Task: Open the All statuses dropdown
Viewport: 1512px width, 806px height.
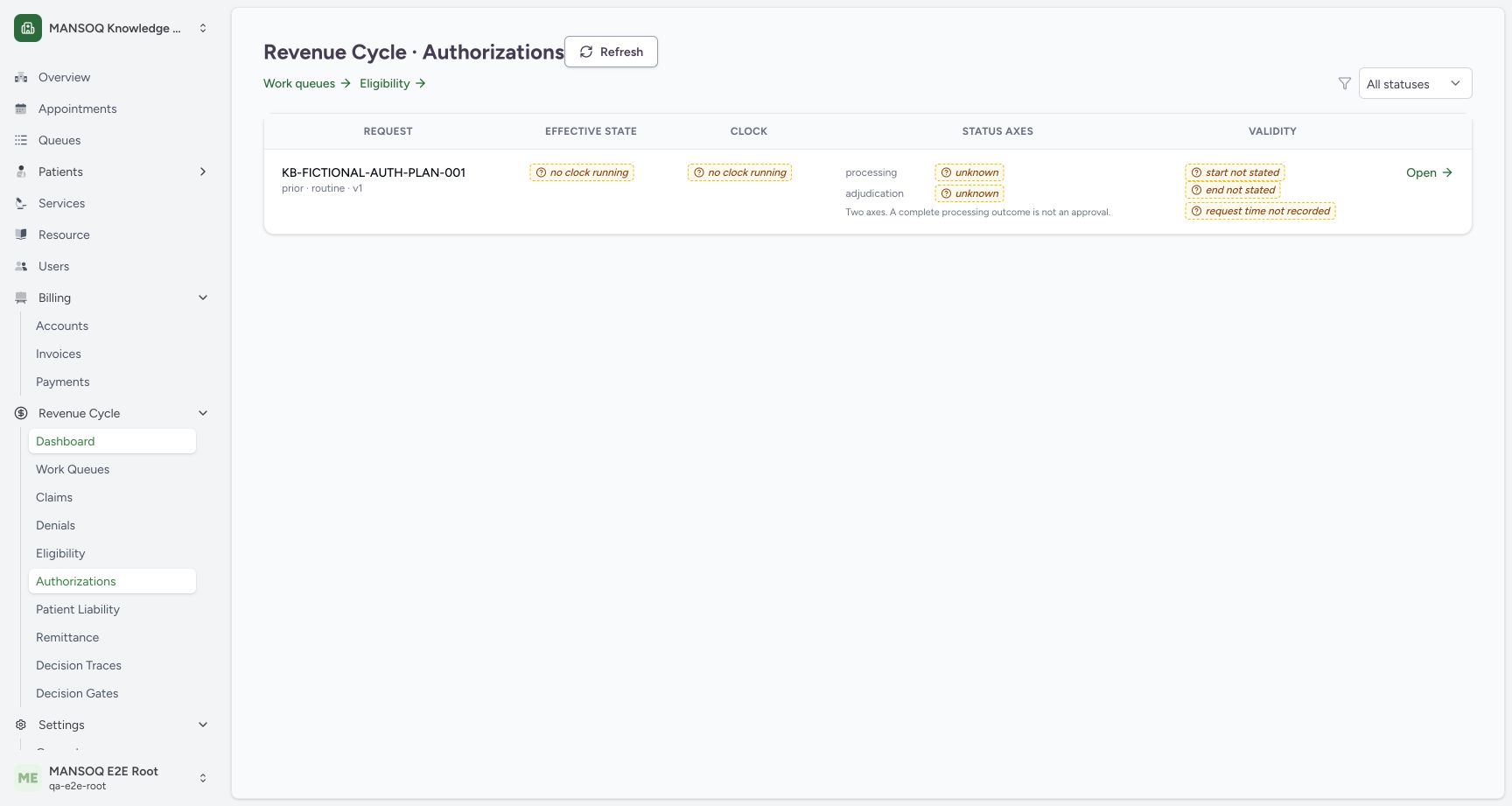Action: click(1415, 83)
